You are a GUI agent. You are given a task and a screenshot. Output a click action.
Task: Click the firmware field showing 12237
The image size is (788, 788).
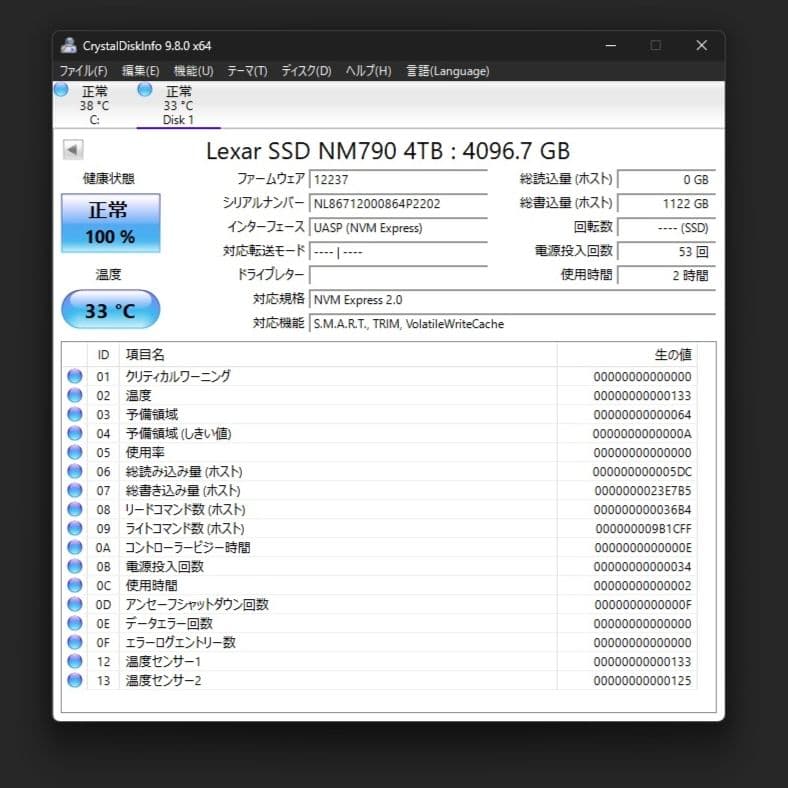coord(399,179)
